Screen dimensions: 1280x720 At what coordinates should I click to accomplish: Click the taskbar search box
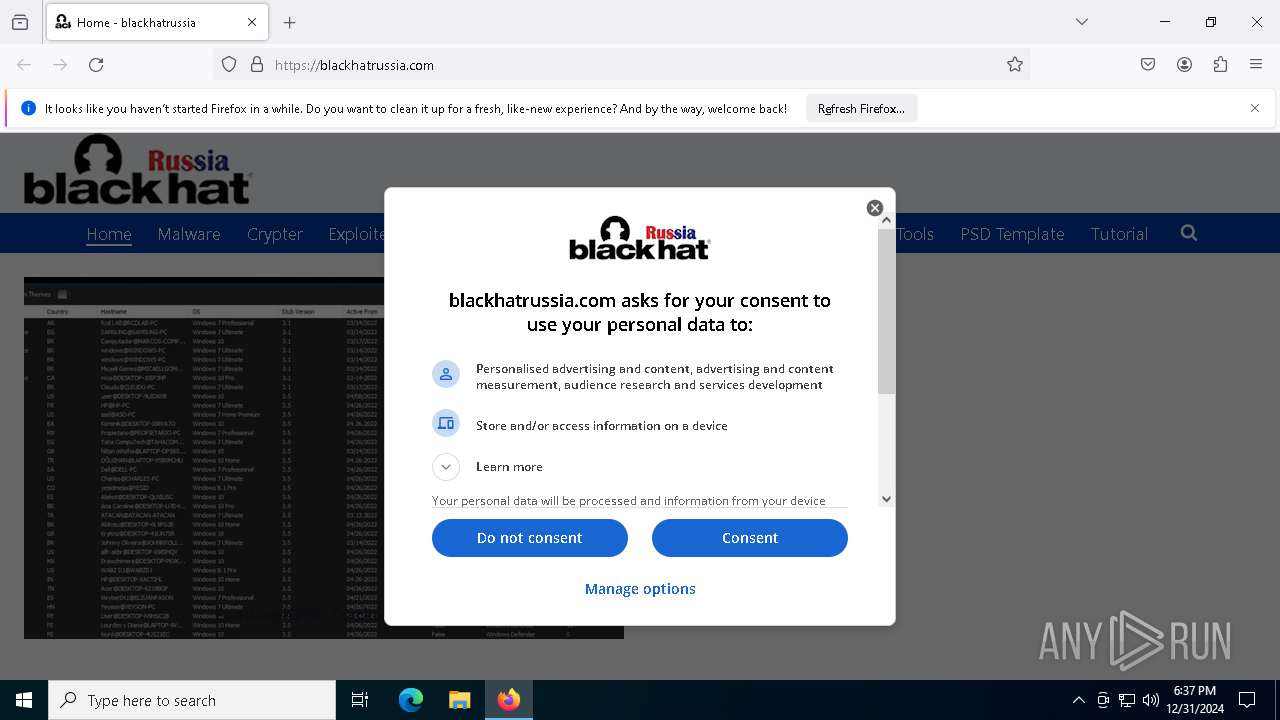tap(192, 700)
